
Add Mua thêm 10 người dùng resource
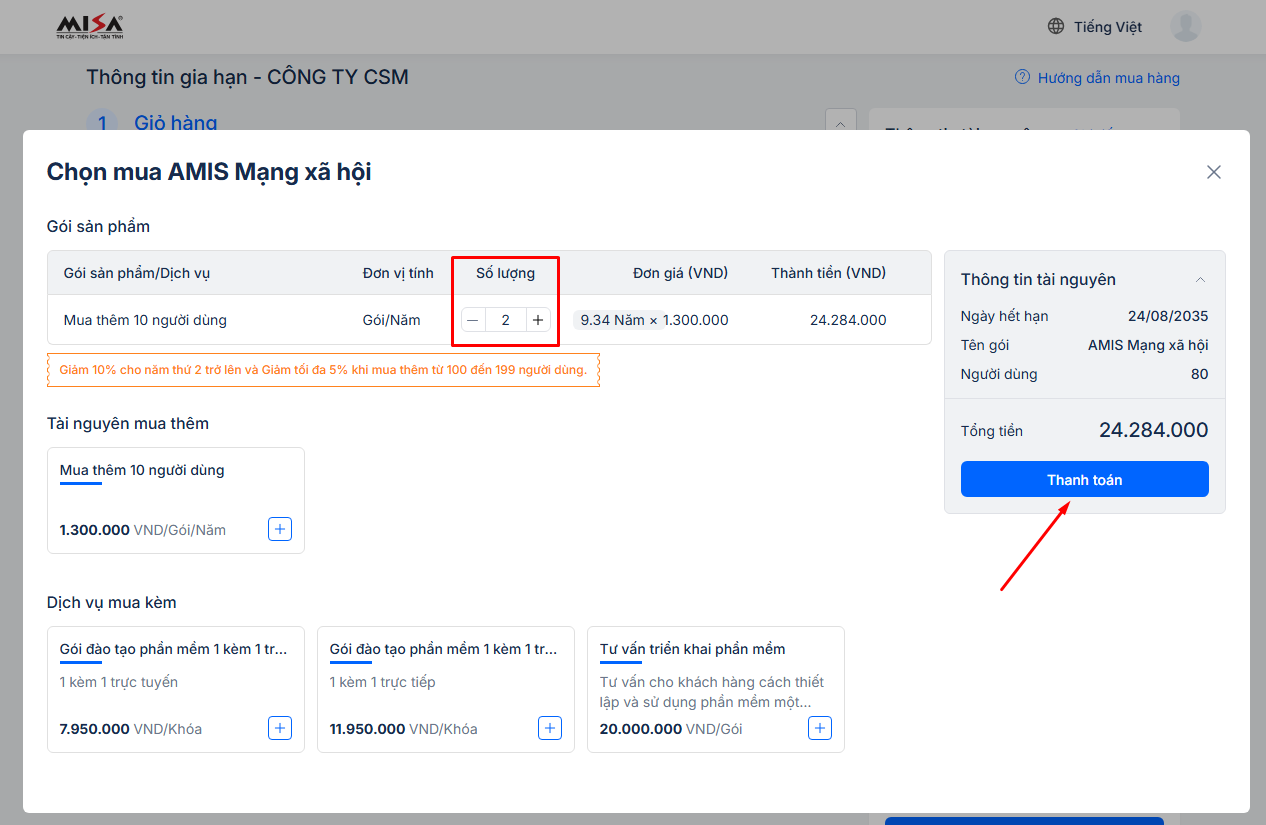280,529
